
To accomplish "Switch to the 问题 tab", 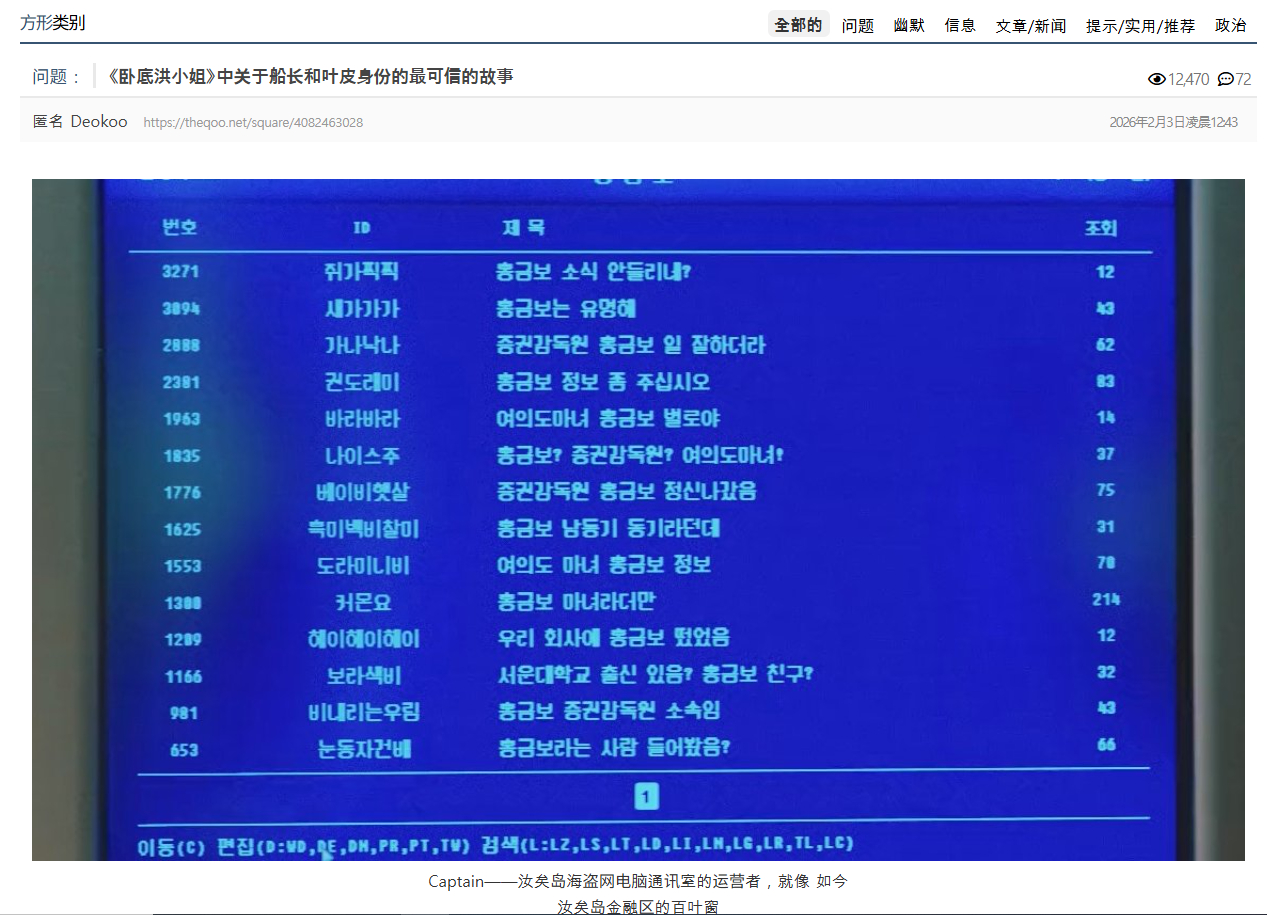I will pos(857,24).
